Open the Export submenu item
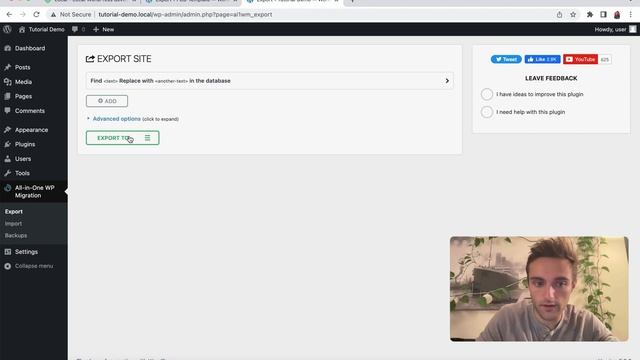The height and width of the screenshot is (360, 640). pyautogui.click(x=14, y=211)
